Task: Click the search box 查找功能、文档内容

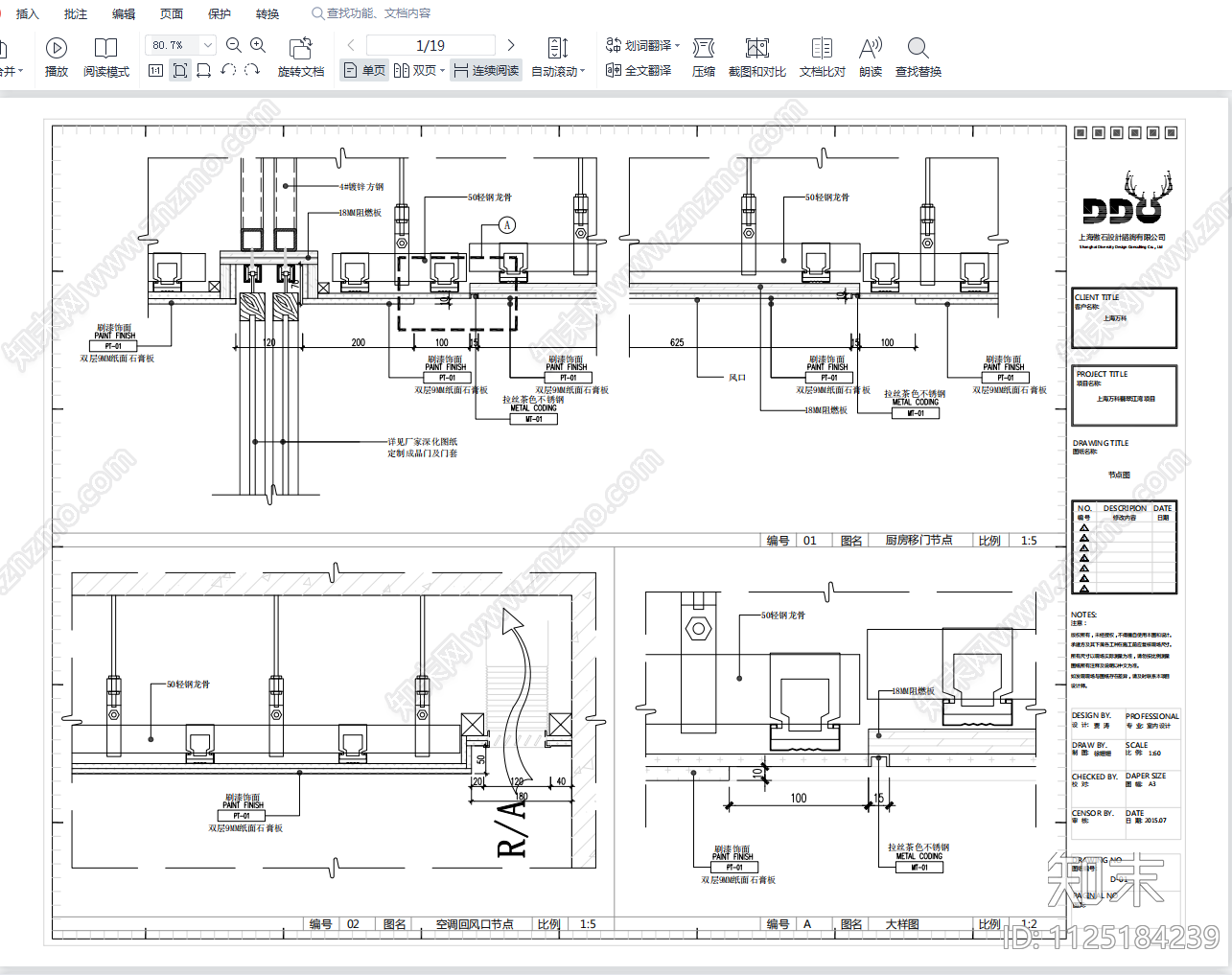Action: coord(371,13)
